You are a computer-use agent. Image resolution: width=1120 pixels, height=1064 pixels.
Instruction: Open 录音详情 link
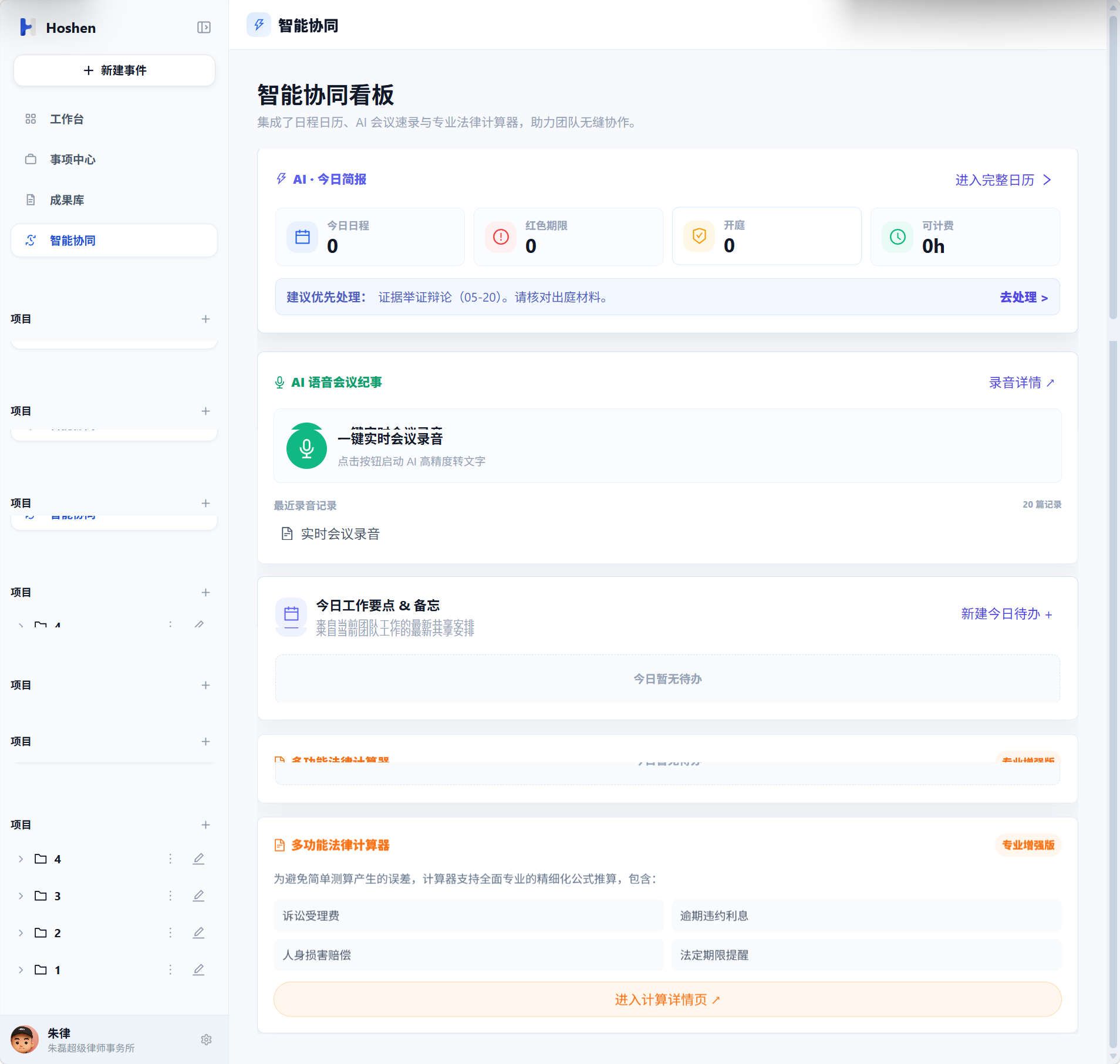1022,383
